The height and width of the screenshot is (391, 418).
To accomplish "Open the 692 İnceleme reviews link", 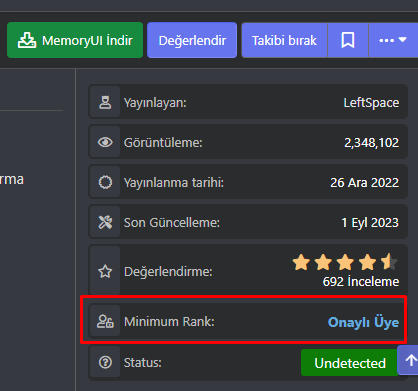I will coord(361,282).
